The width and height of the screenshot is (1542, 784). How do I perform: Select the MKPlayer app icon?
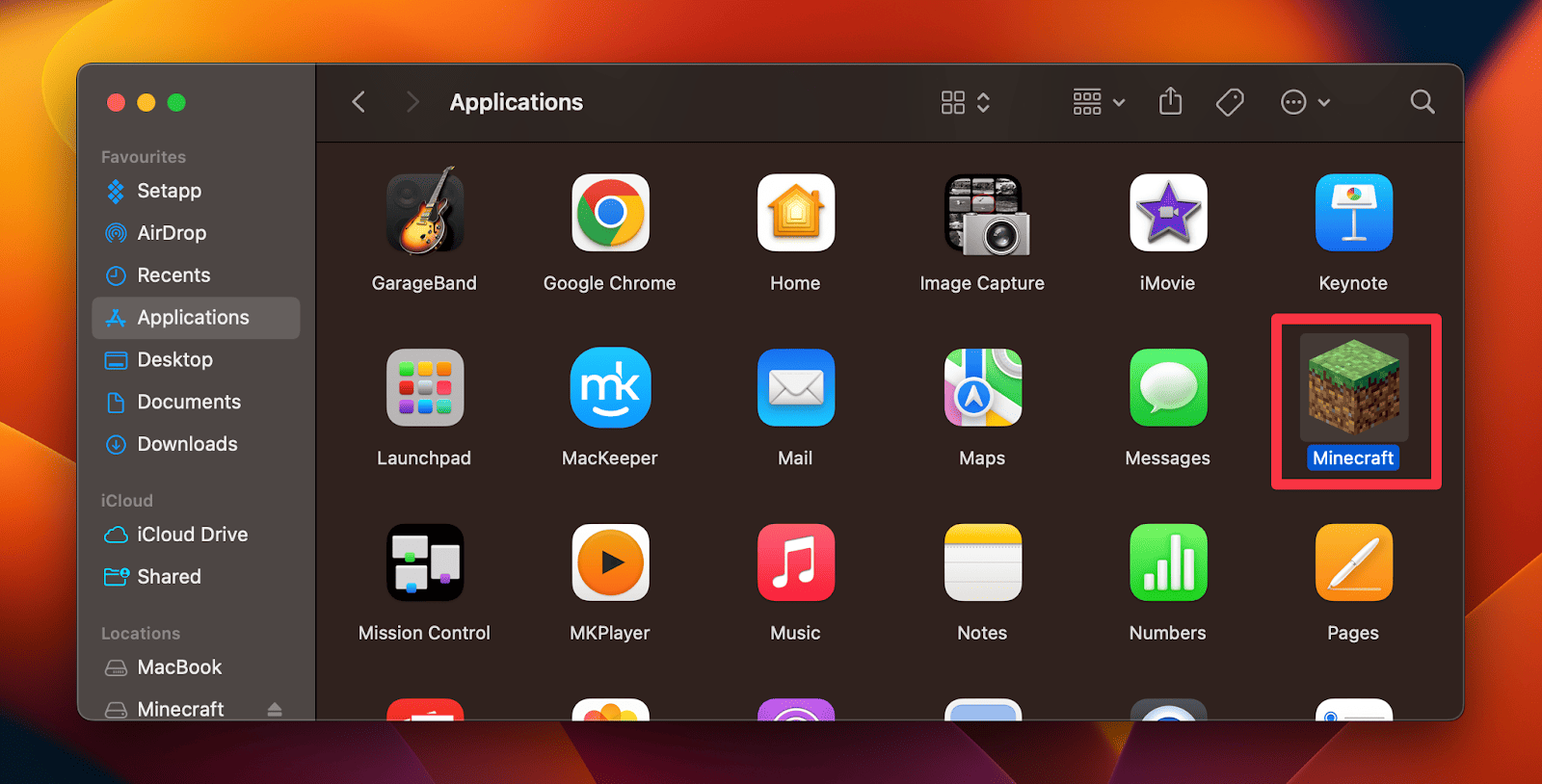click(x=610, y=562)
